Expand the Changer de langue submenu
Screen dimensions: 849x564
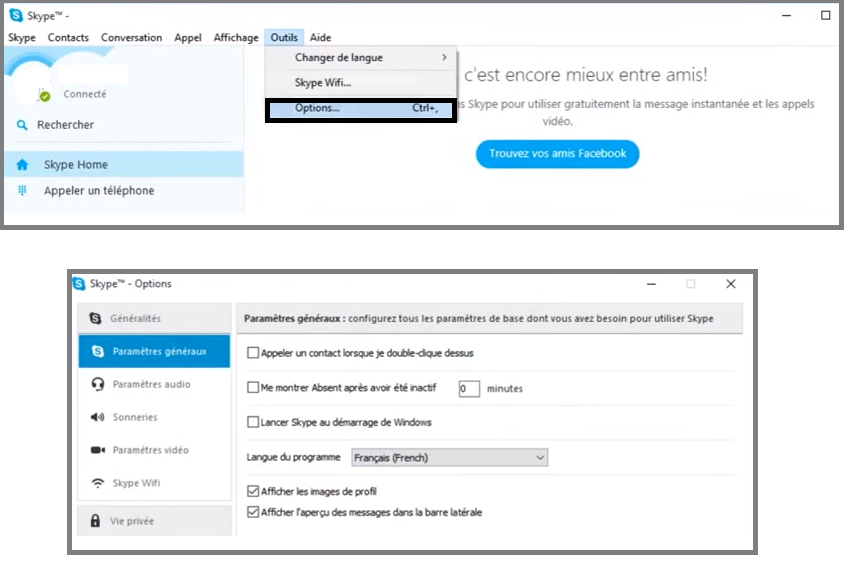(360, 58)
